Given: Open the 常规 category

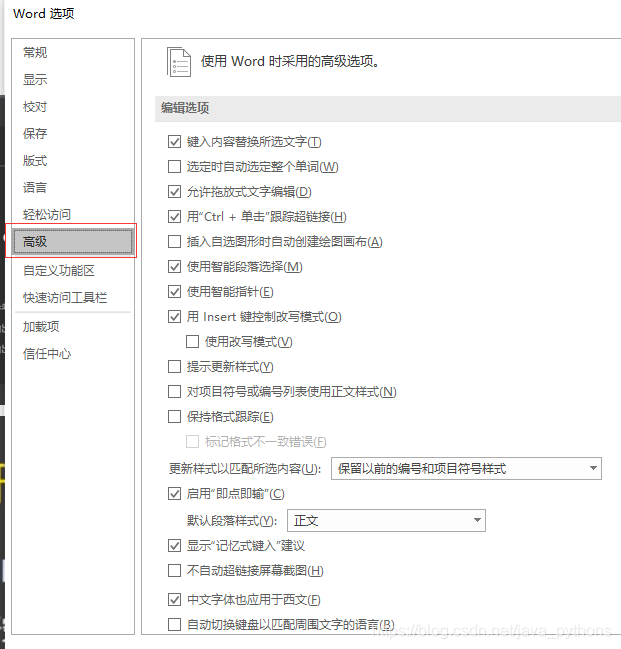Looking at the screenshot, I should [35, 53].
